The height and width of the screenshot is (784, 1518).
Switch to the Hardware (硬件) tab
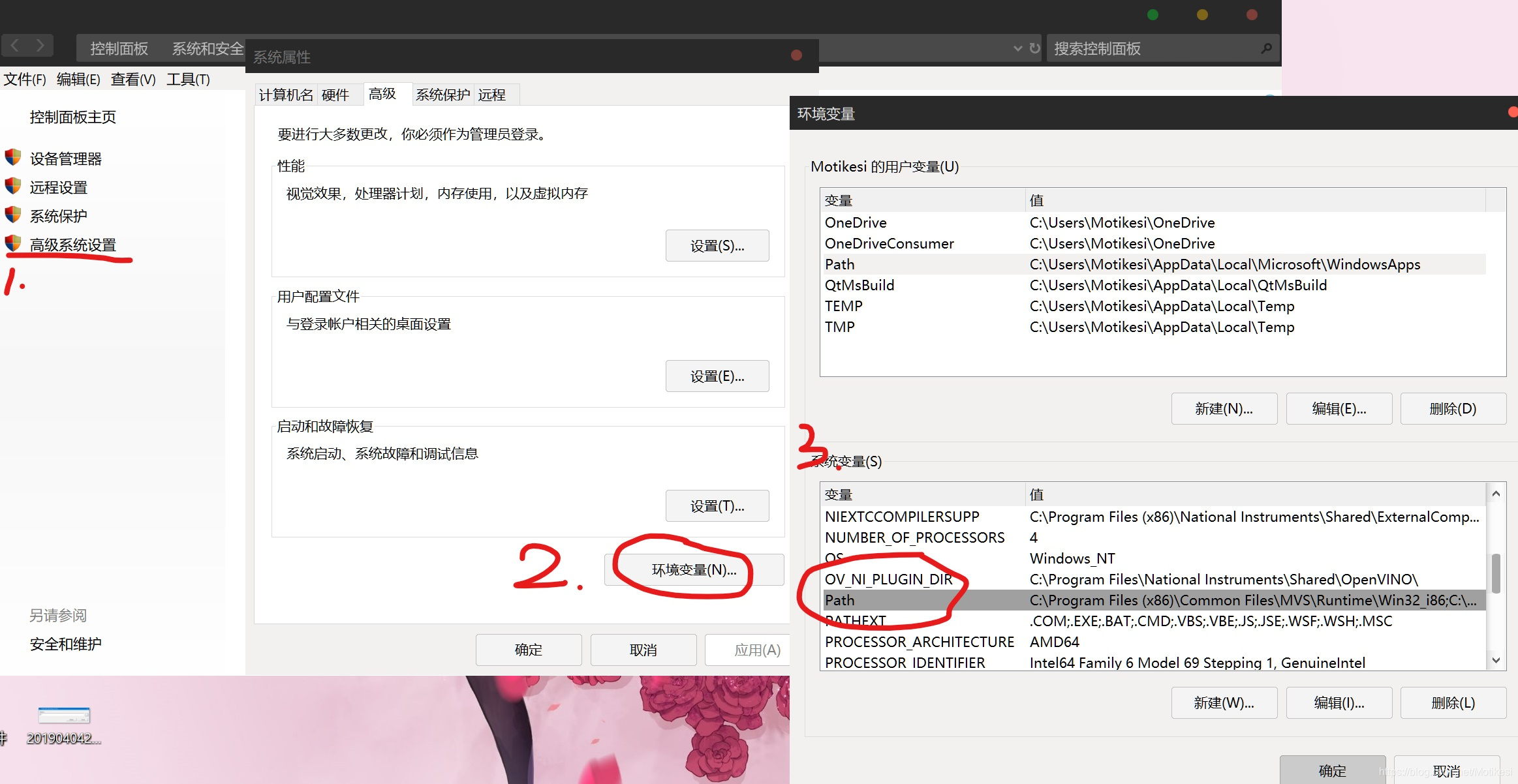coord(335,95)
